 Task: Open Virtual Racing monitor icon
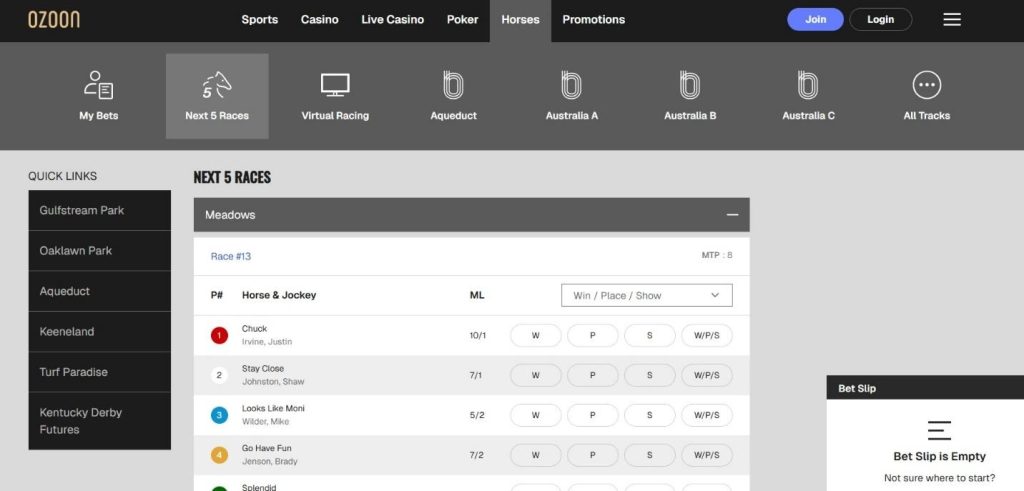pos(335,86)
